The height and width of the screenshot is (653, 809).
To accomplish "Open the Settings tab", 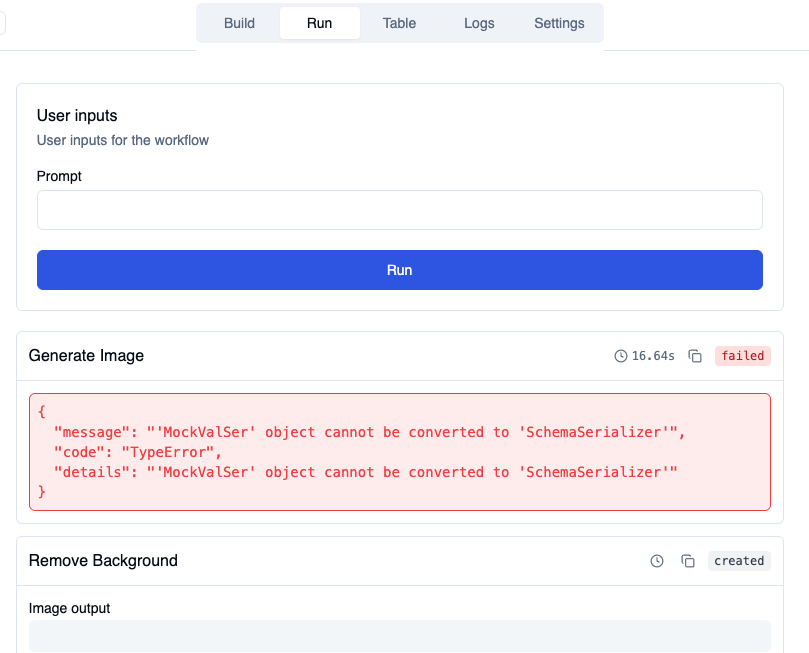I will pyautogui.click(x=559, y=23).
